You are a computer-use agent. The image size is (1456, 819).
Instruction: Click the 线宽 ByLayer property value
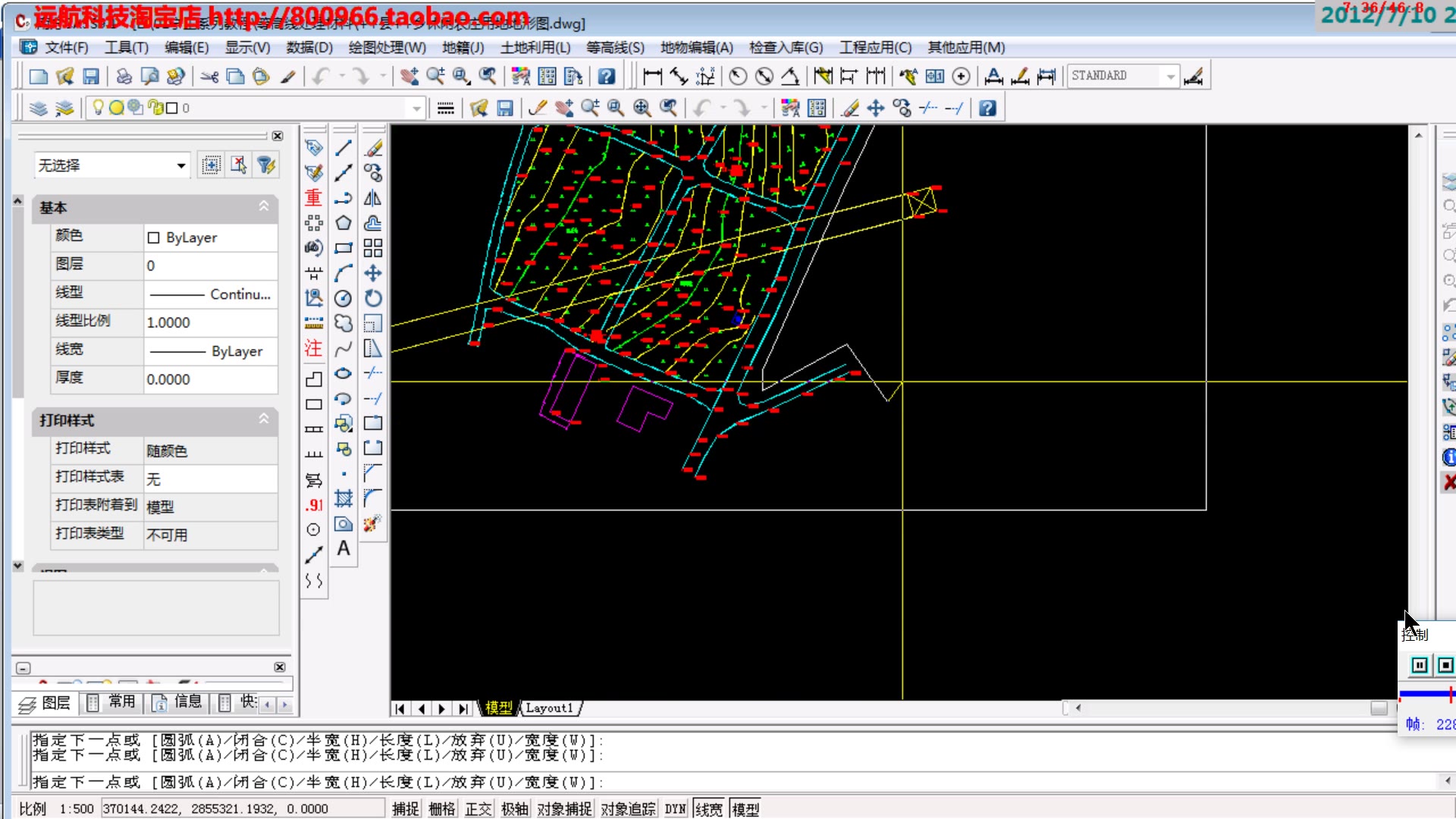pyautogui.click(x=211, y=351)
